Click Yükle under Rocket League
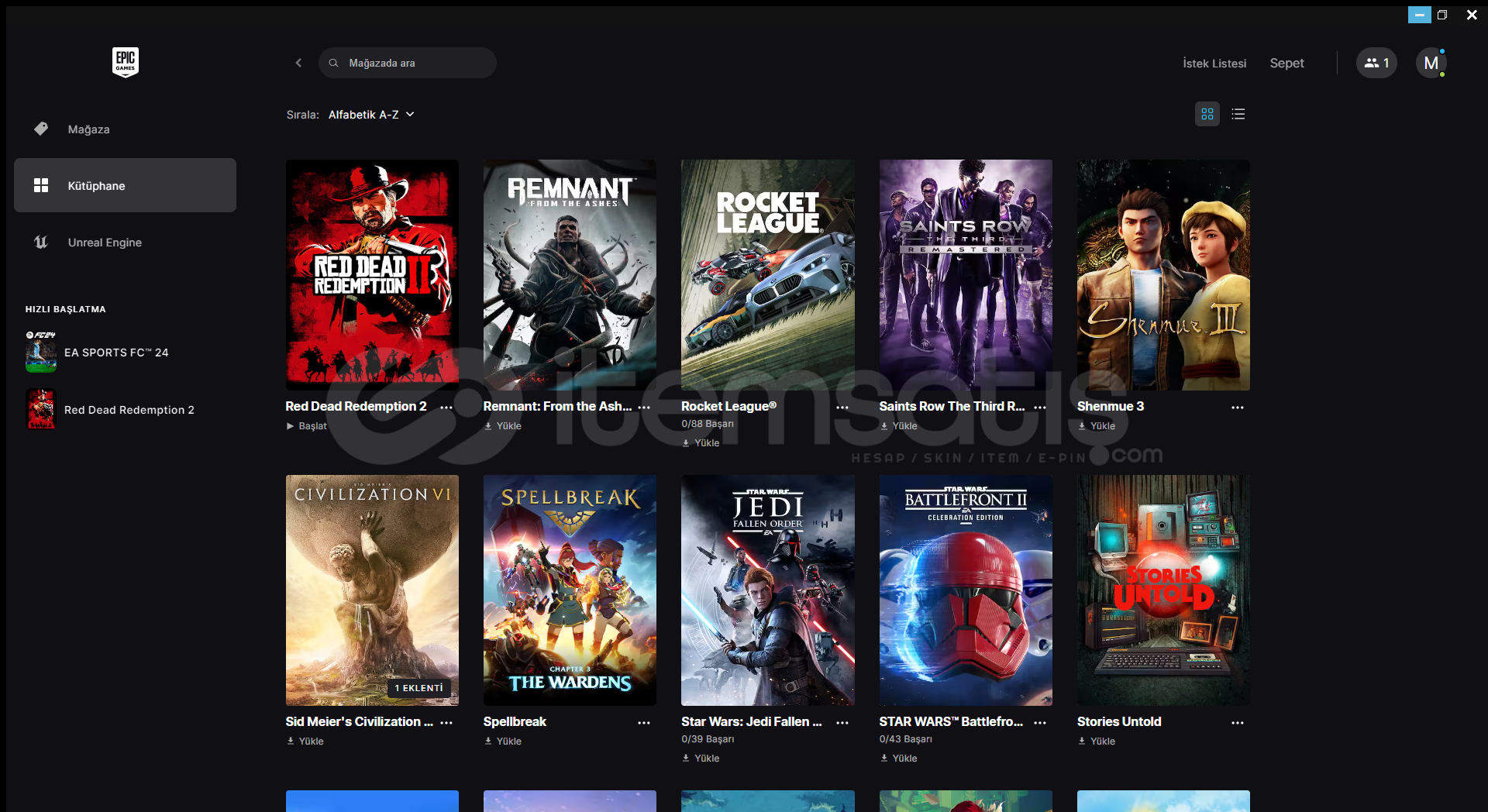Image resolution: width=1488 pixels, height=812 pixels. [x=701, y=443]
